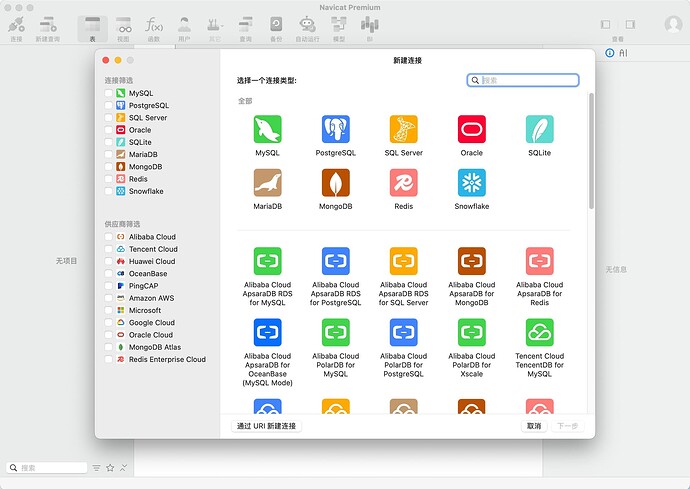This screenshot has width=690, height=489.
Task: Select the MariaDB seal icon
Action: pos(267,183)
